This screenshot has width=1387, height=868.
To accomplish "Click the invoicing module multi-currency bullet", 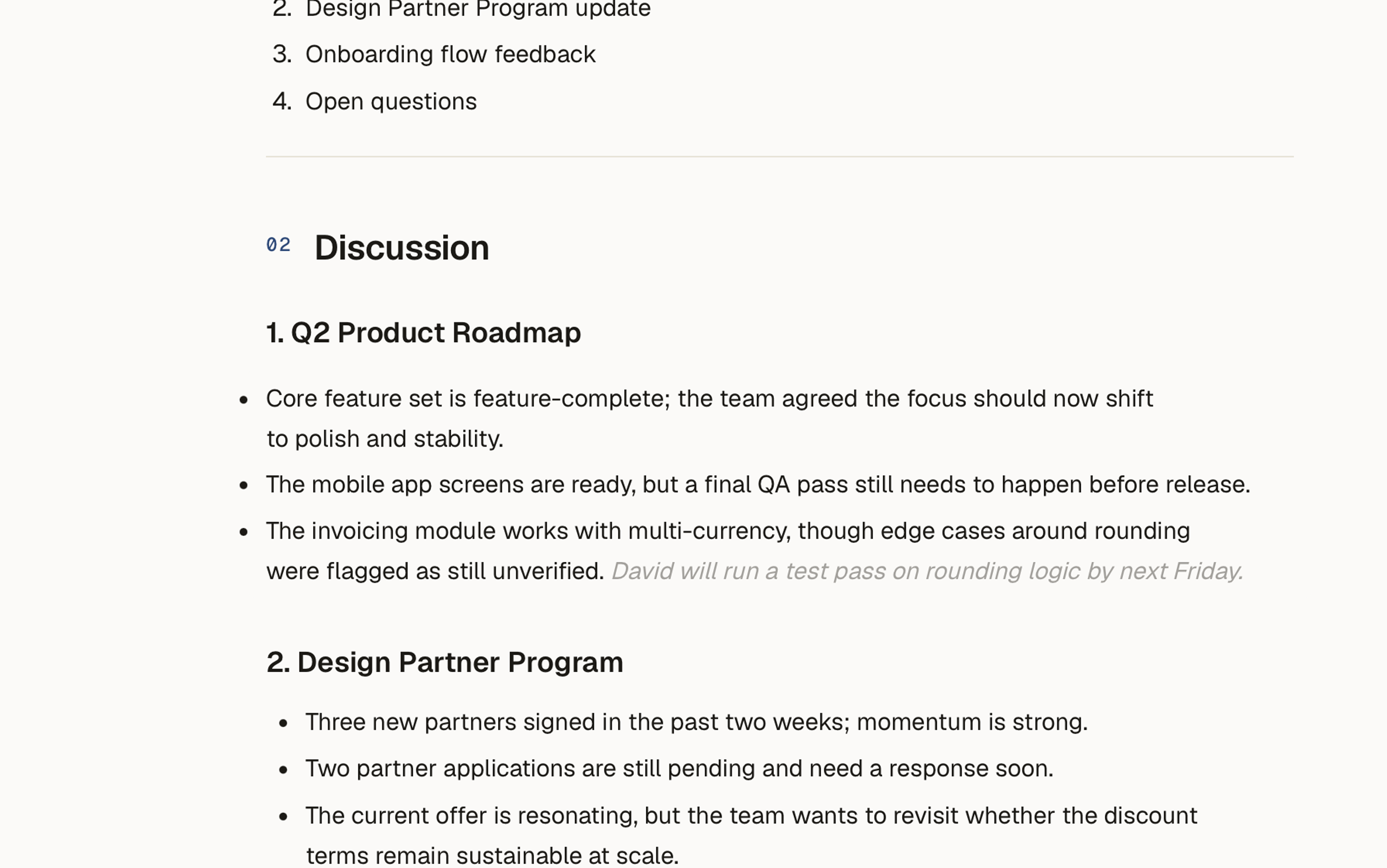I will (x=728, y=551).
